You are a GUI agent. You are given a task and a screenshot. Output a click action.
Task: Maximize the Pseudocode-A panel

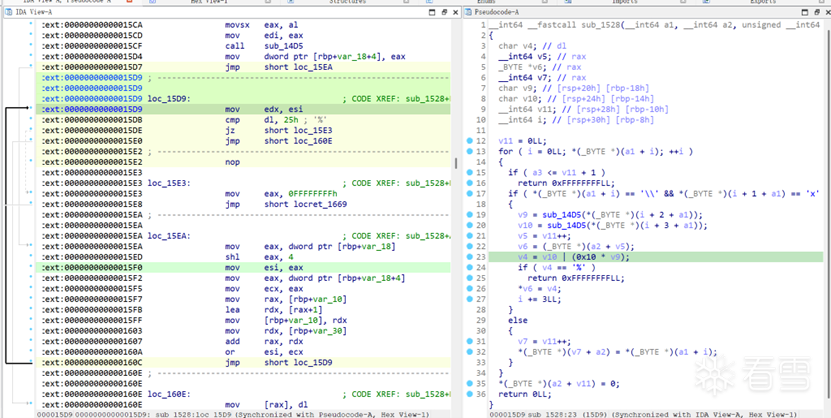(806, 12)
